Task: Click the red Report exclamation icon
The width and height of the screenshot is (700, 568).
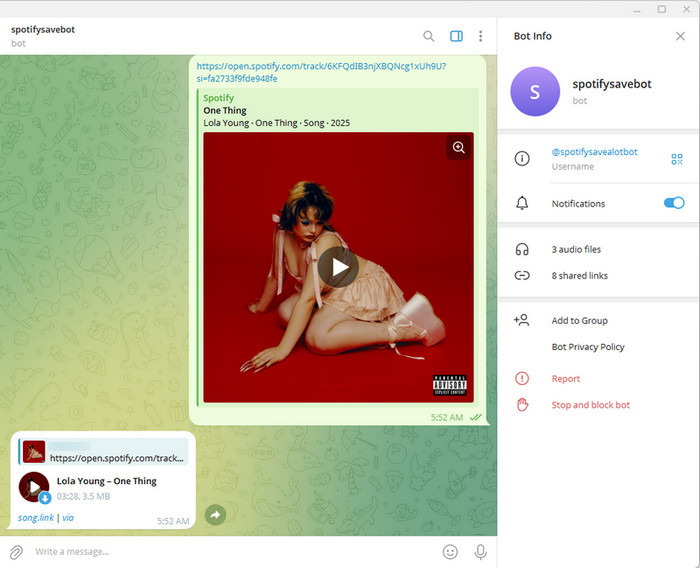Action: point(522,379)
